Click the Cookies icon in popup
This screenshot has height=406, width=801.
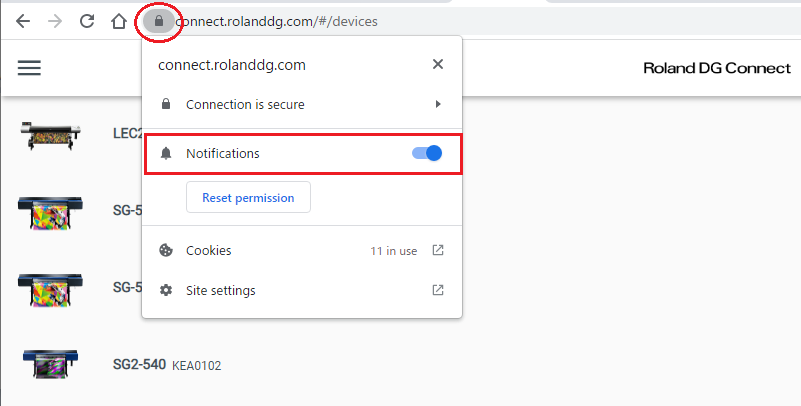click(x=166, y=250)
